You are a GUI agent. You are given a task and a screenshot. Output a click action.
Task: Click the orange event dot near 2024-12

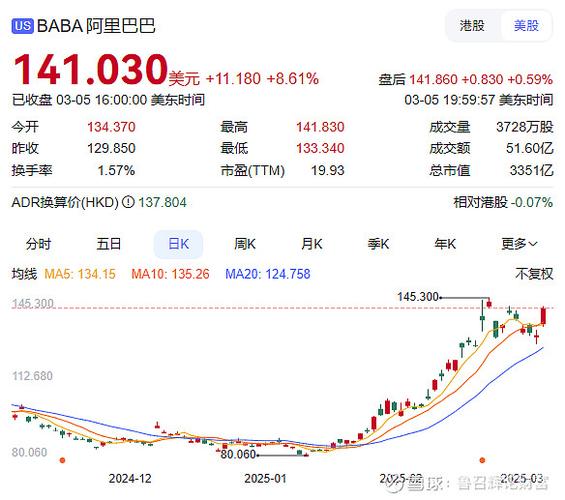(x=62, y=460)
